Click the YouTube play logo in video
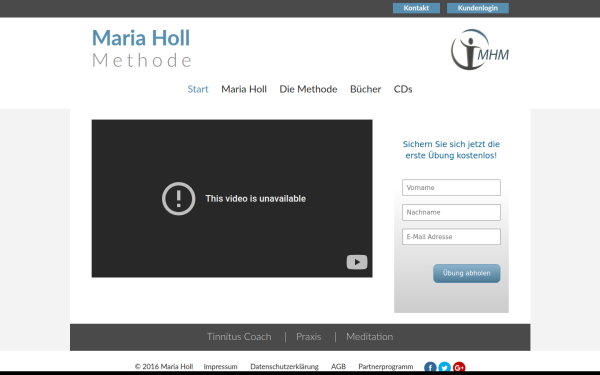This screenshot has width=600, height=375. click(357, 262)
